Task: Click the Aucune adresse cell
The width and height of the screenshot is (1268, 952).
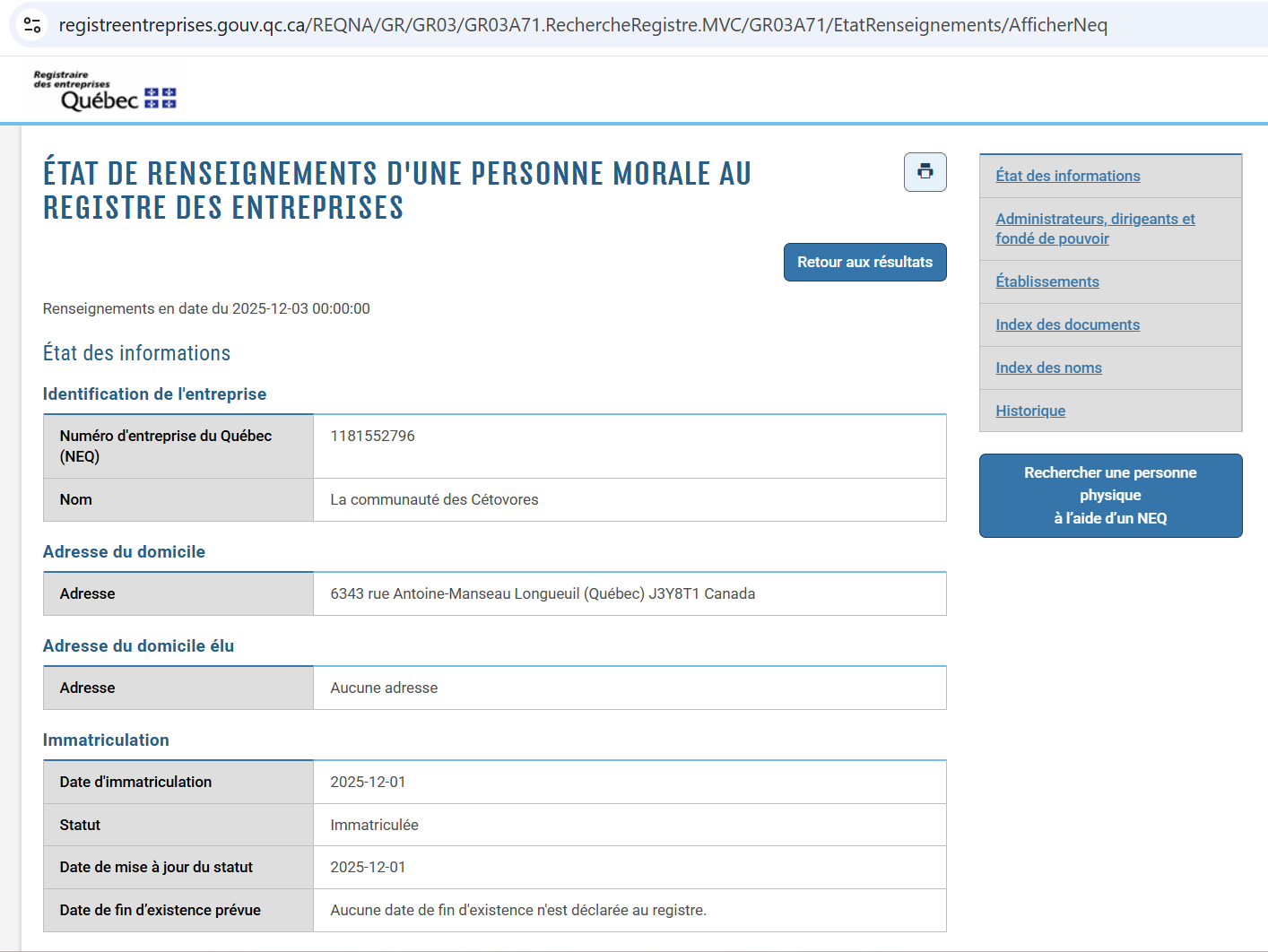Action: (384, 688)
